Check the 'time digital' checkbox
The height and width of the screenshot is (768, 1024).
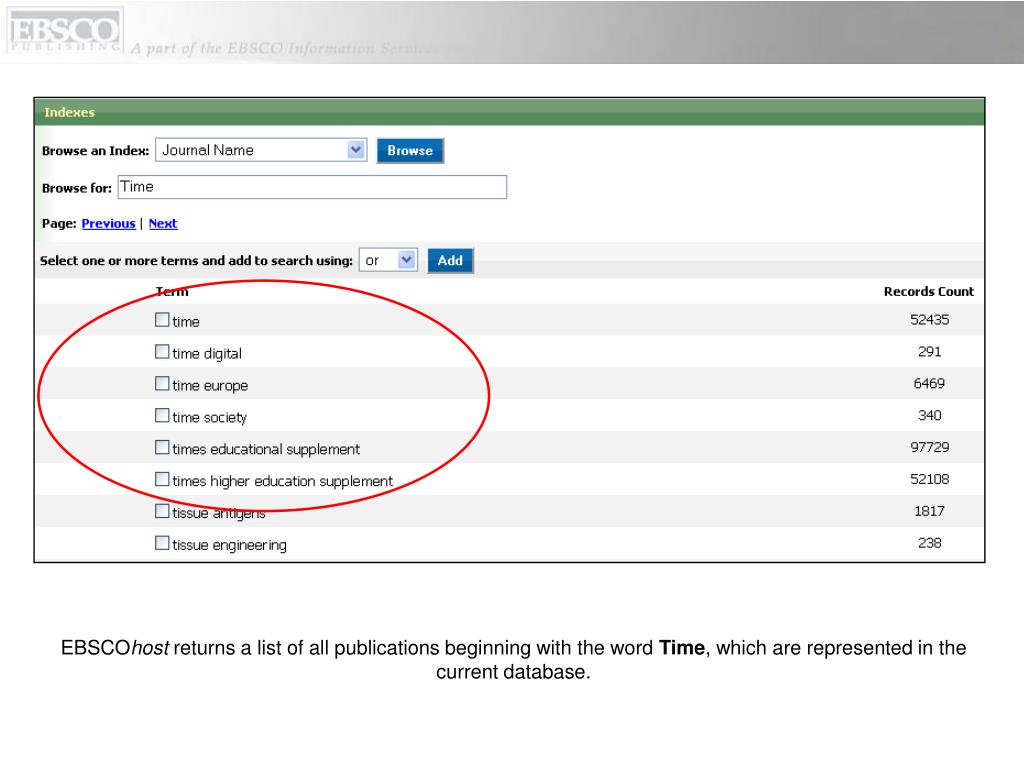[x=162, y=352]
